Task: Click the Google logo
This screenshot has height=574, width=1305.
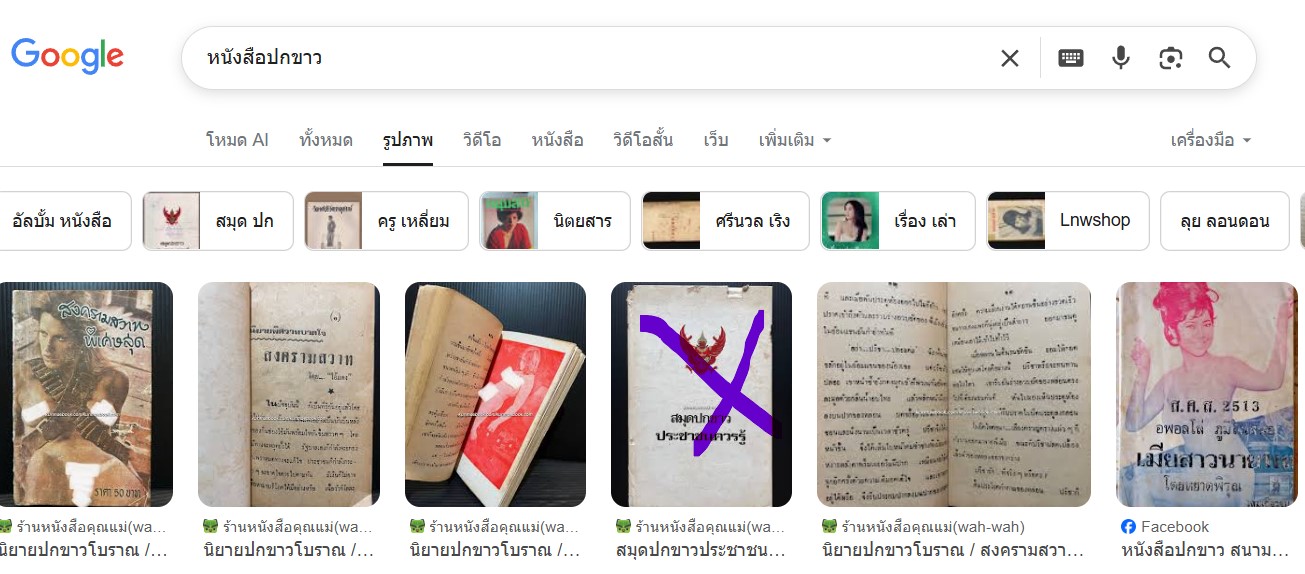Action: (67, 57)
